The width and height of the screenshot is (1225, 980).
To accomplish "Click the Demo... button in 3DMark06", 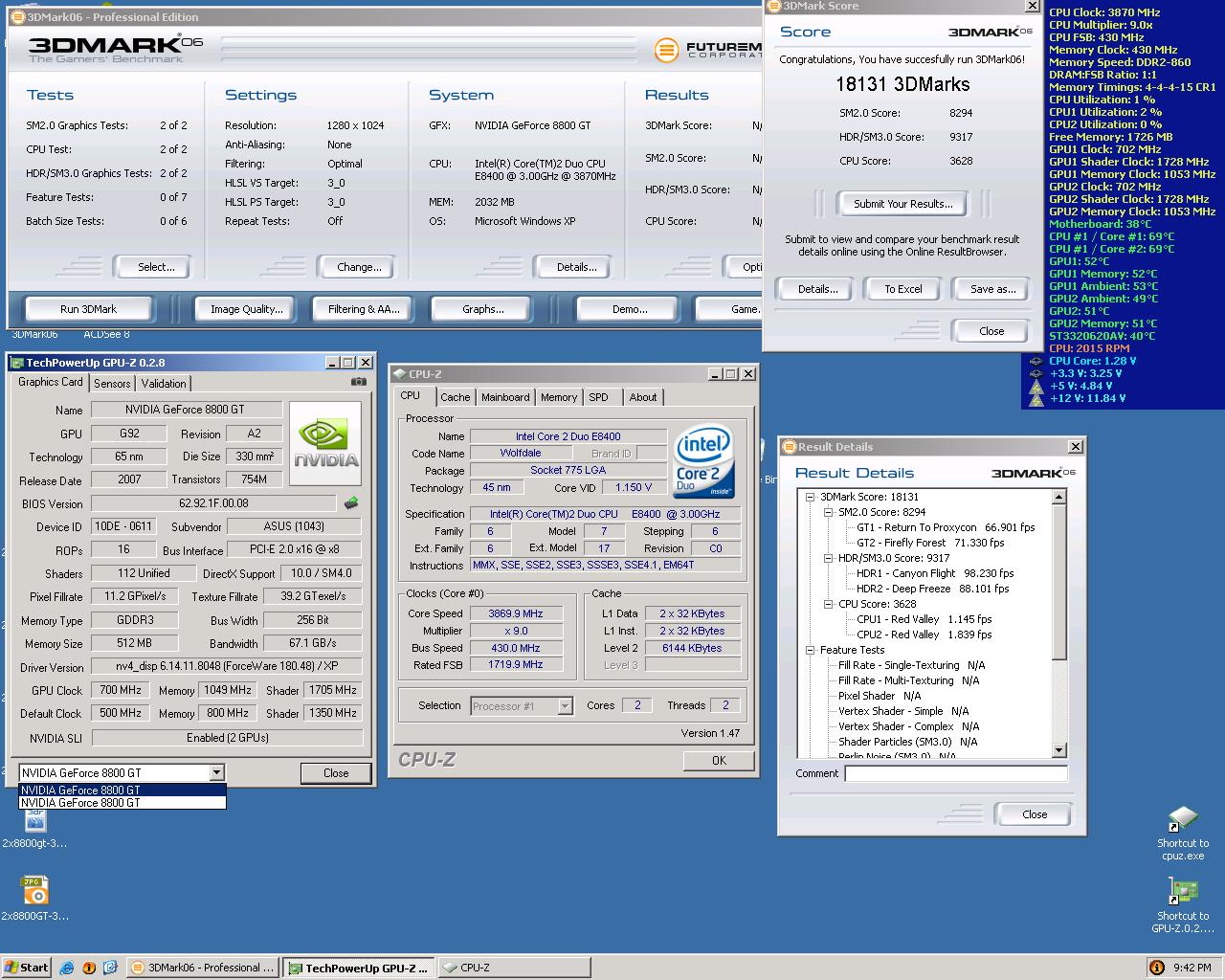I will coord(630,309).
